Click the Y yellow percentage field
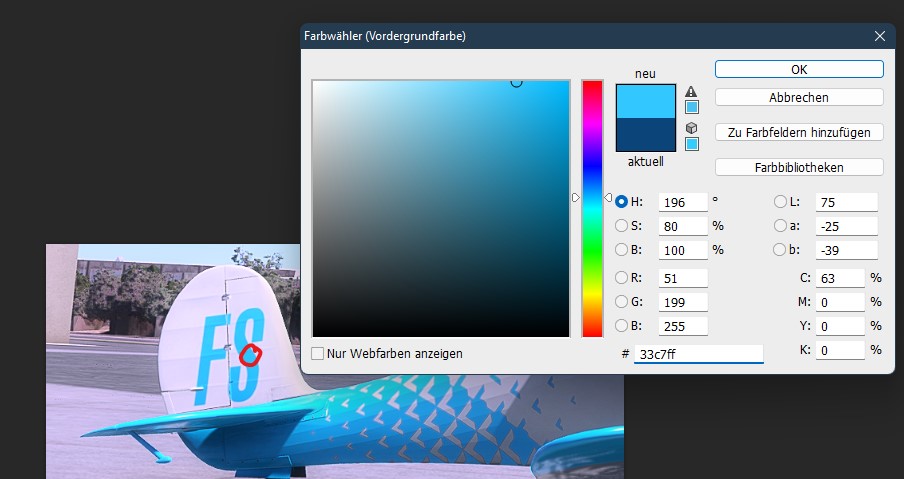This screenshot has height=479, width=904. click(840, 326)
